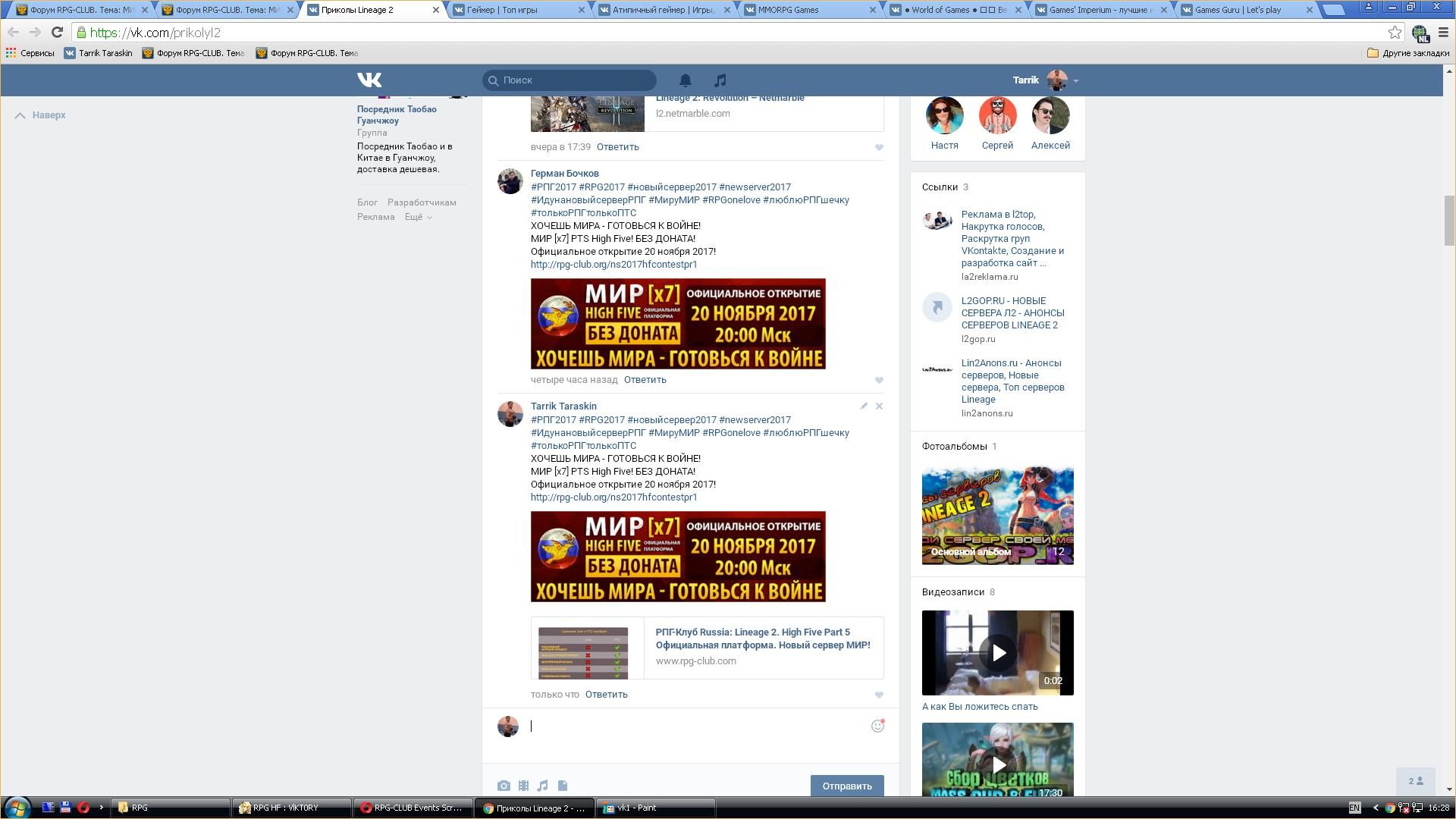Switch to the Games Guru tab
This screenshot has width=1456, height=819.
click(x=1245, y=10)
